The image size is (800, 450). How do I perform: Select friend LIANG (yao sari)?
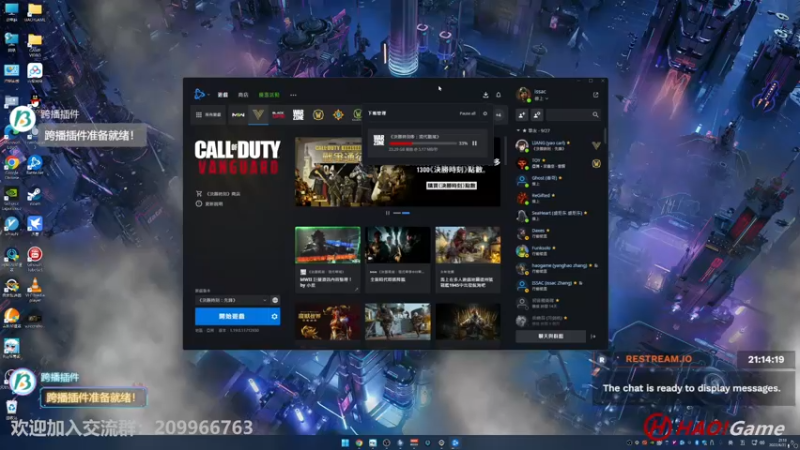tap(558, 145)
